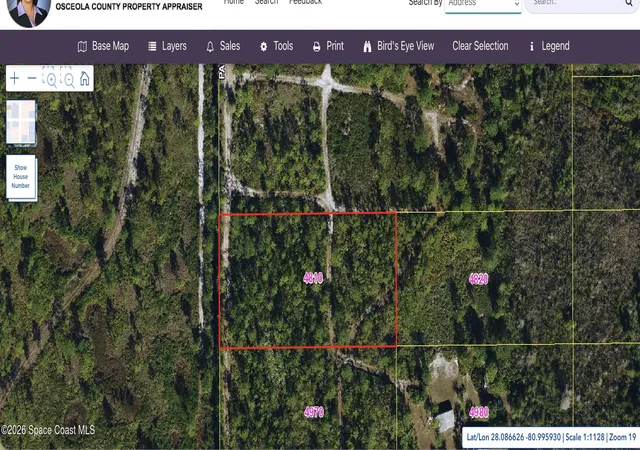640x450 pixels.
Task: Click Print in the toolbar
Action: click(x=328, y=46)
